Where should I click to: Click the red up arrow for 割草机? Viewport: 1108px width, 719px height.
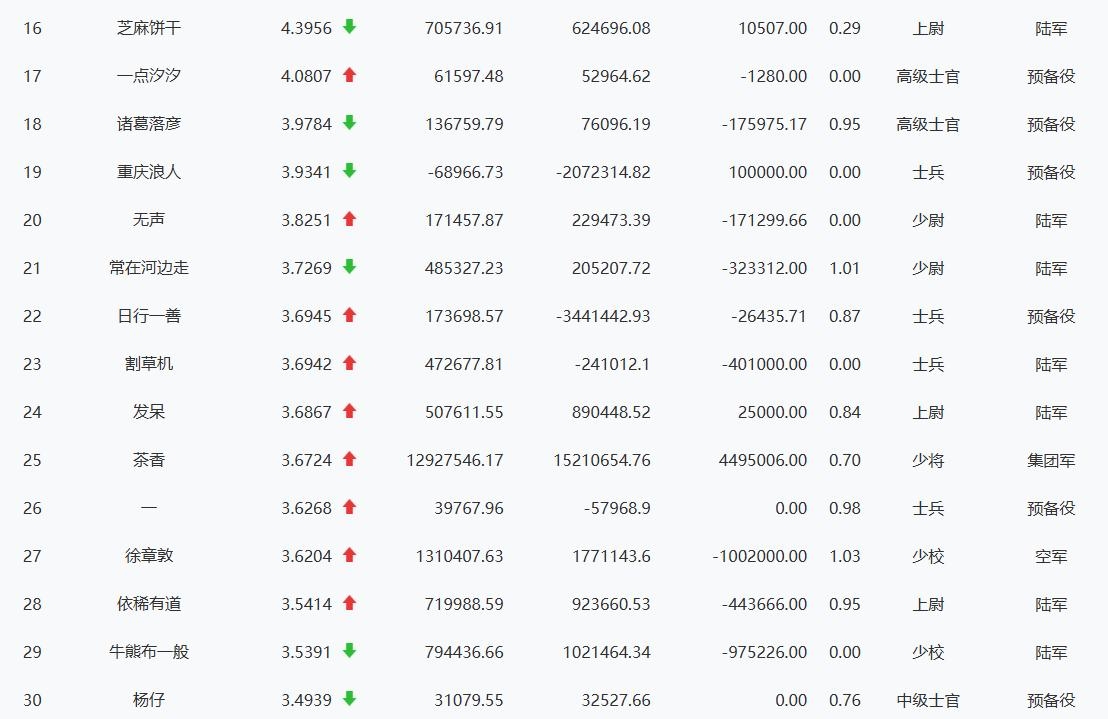click(x=349, y=363)
